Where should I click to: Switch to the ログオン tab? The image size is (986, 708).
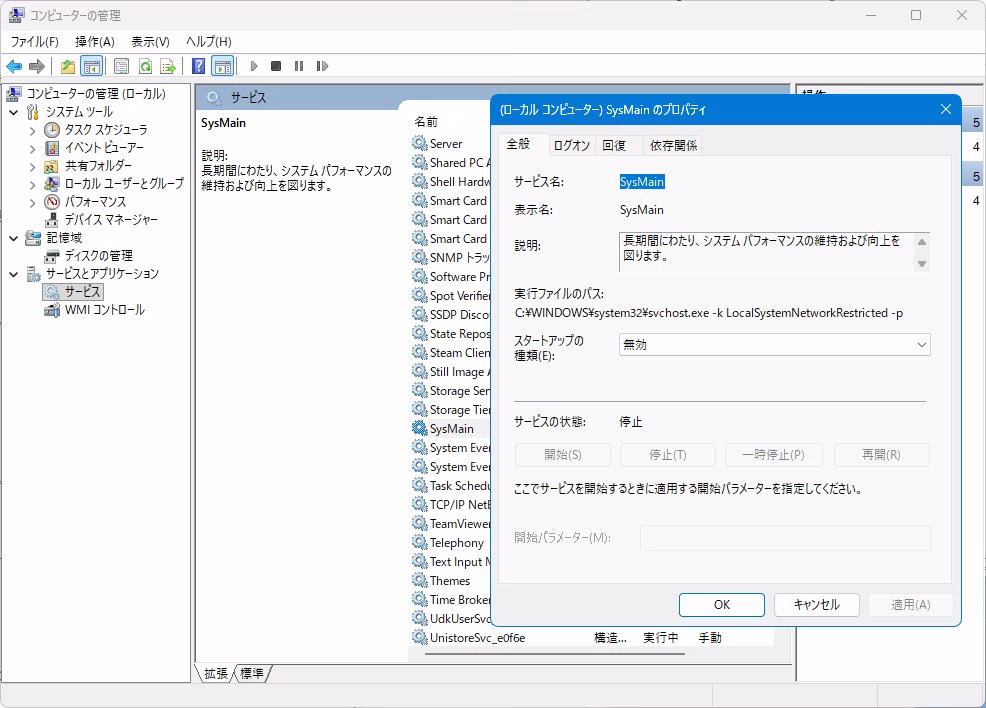(x=572, y=145)
